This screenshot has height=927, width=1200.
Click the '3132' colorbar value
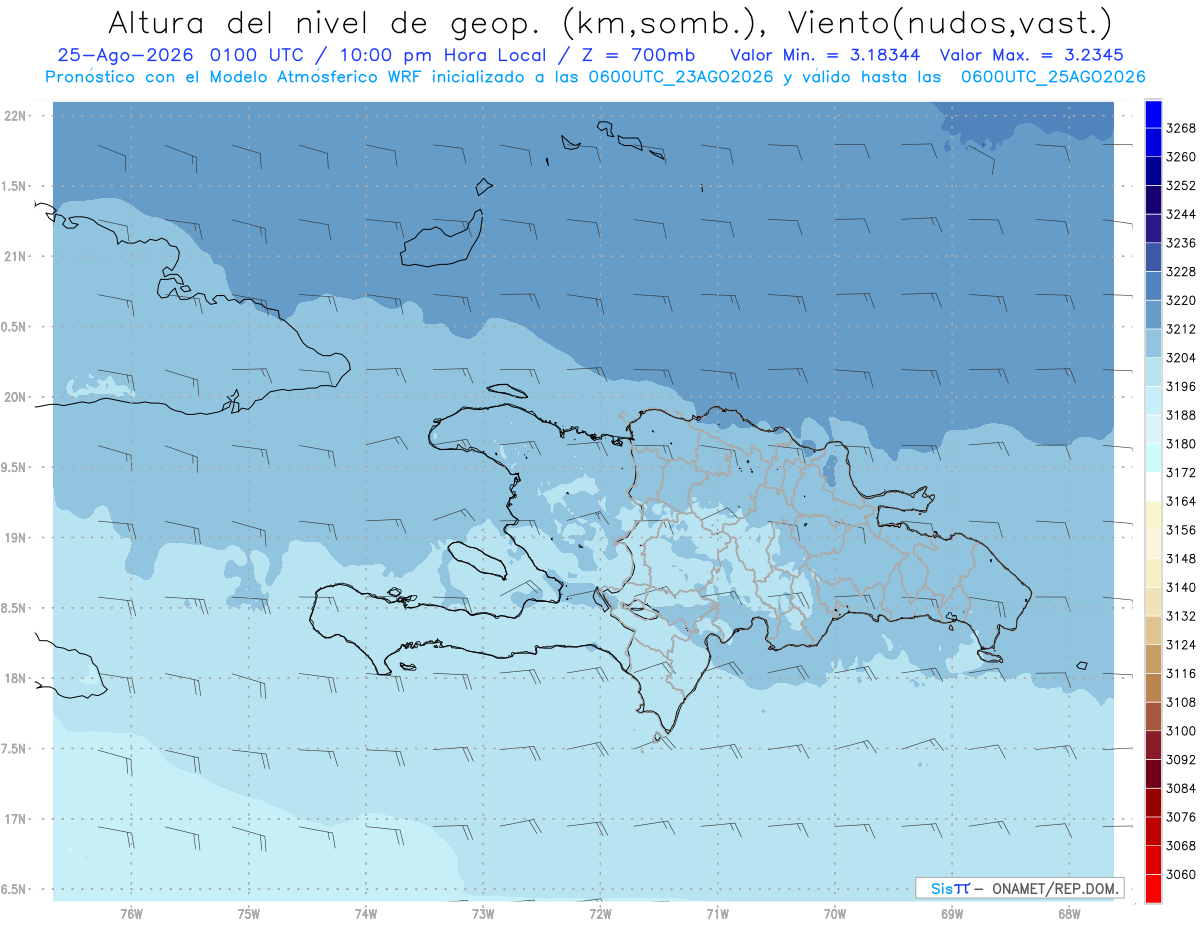[1181, 616]
